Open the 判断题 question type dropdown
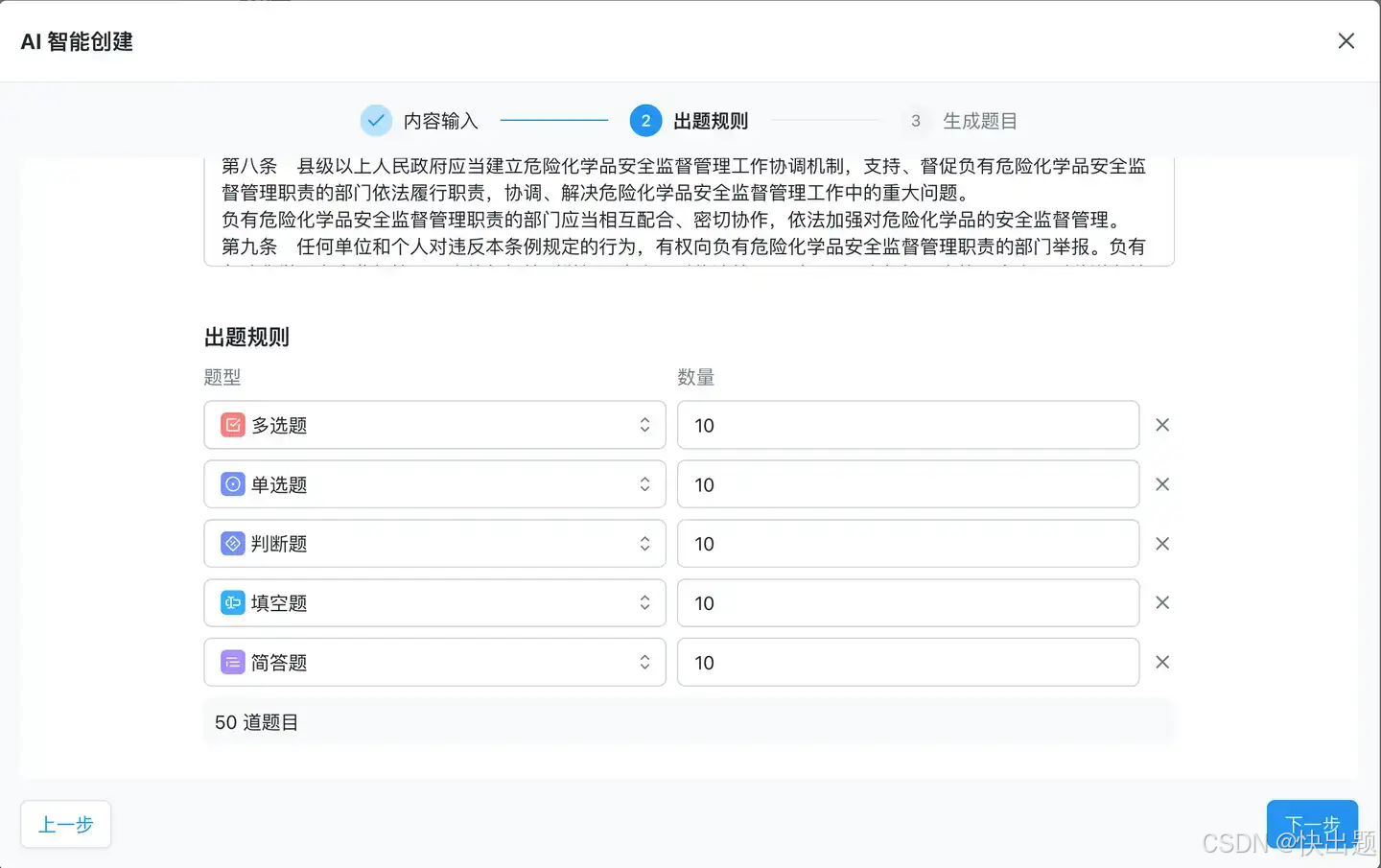 [434, 544]
